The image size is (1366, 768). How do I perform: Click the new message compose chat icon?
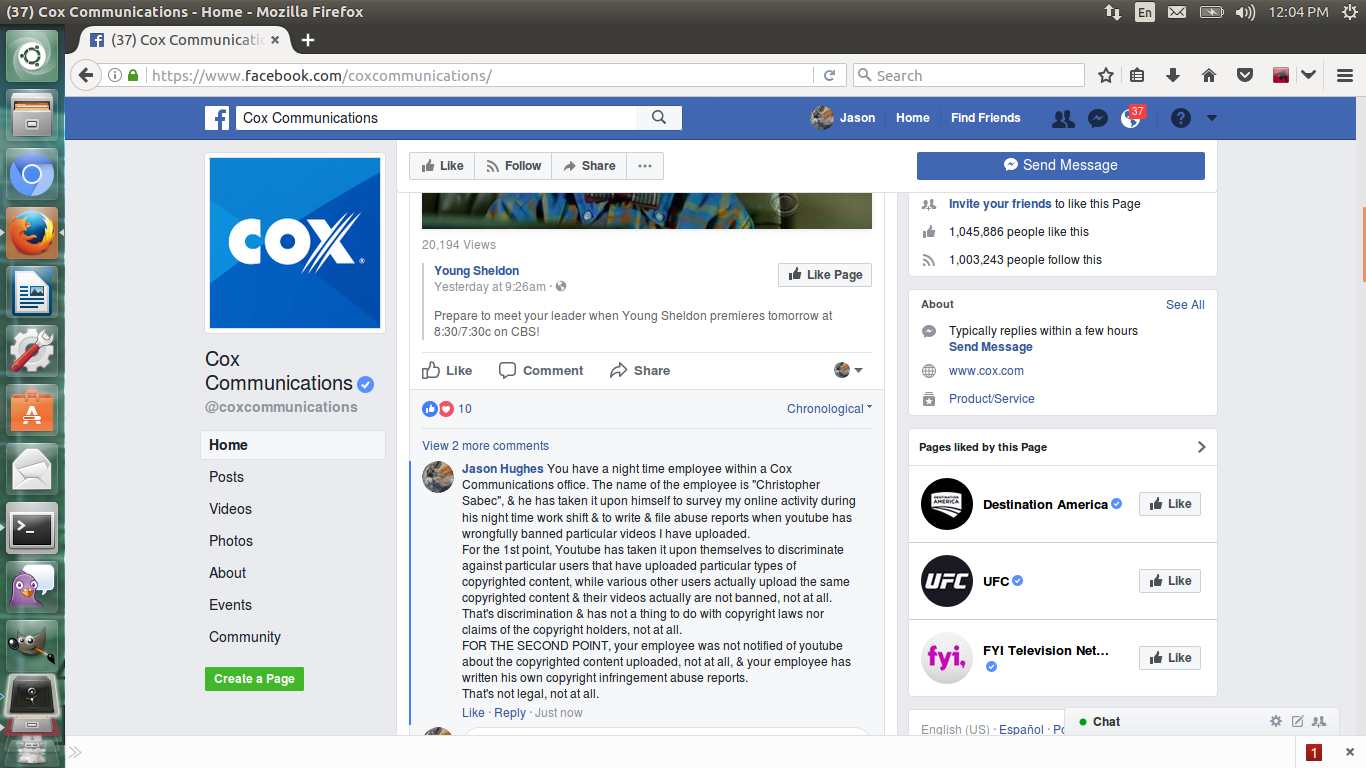coord(1297,721)
